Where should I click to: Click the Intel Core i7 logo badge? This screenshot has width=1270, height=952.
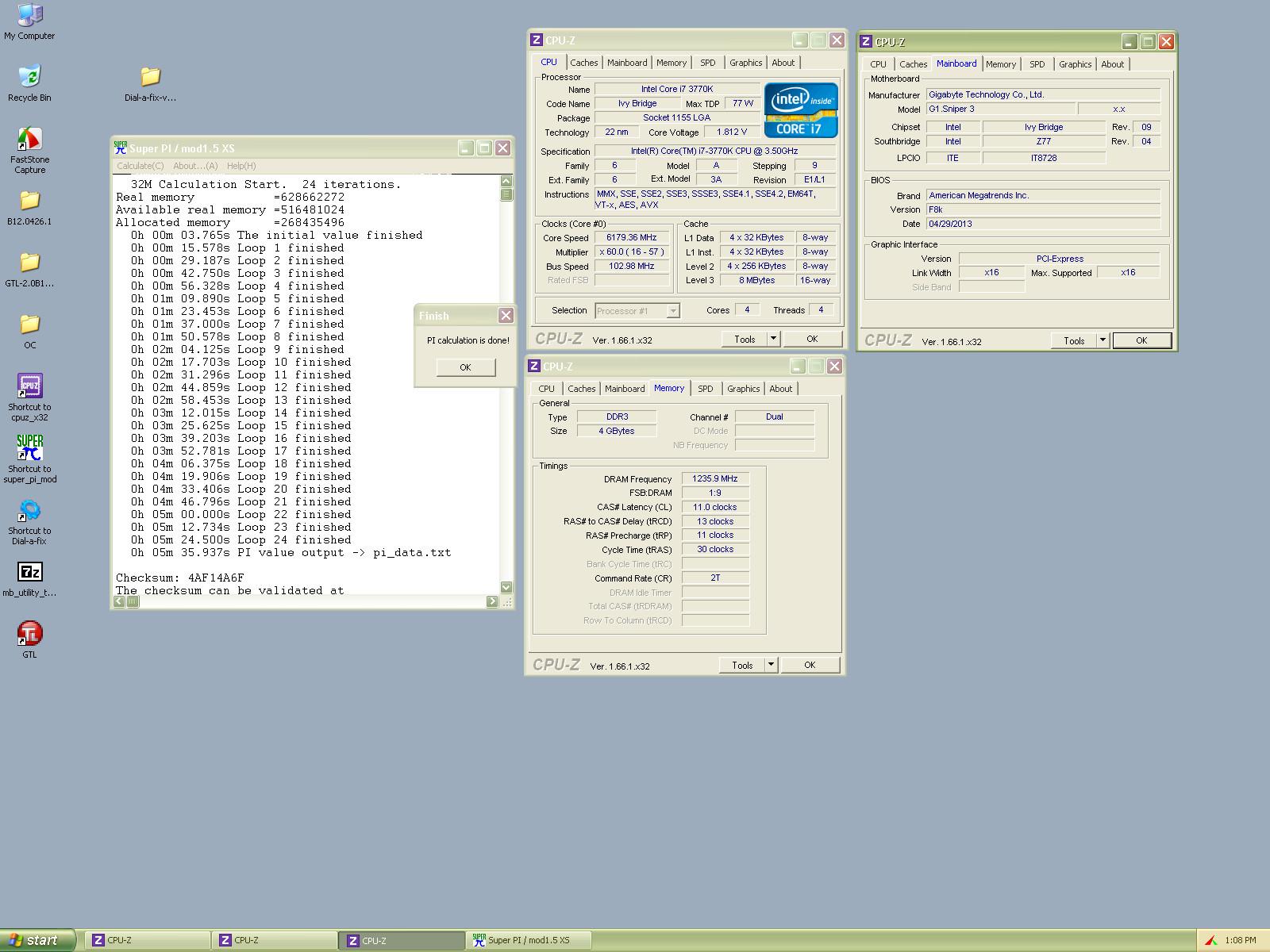point(801,109)
